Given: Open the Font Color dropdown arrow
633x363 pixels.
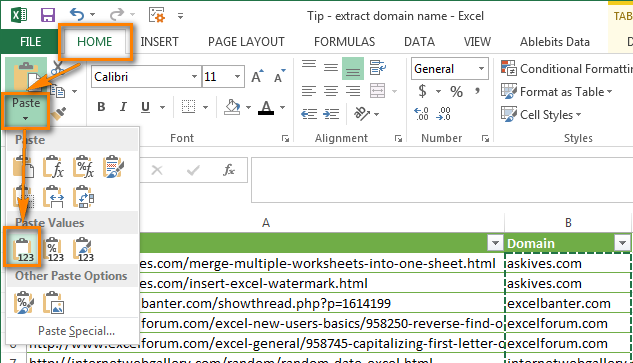Looking at the screenshot, I should (x=283, y=107).
